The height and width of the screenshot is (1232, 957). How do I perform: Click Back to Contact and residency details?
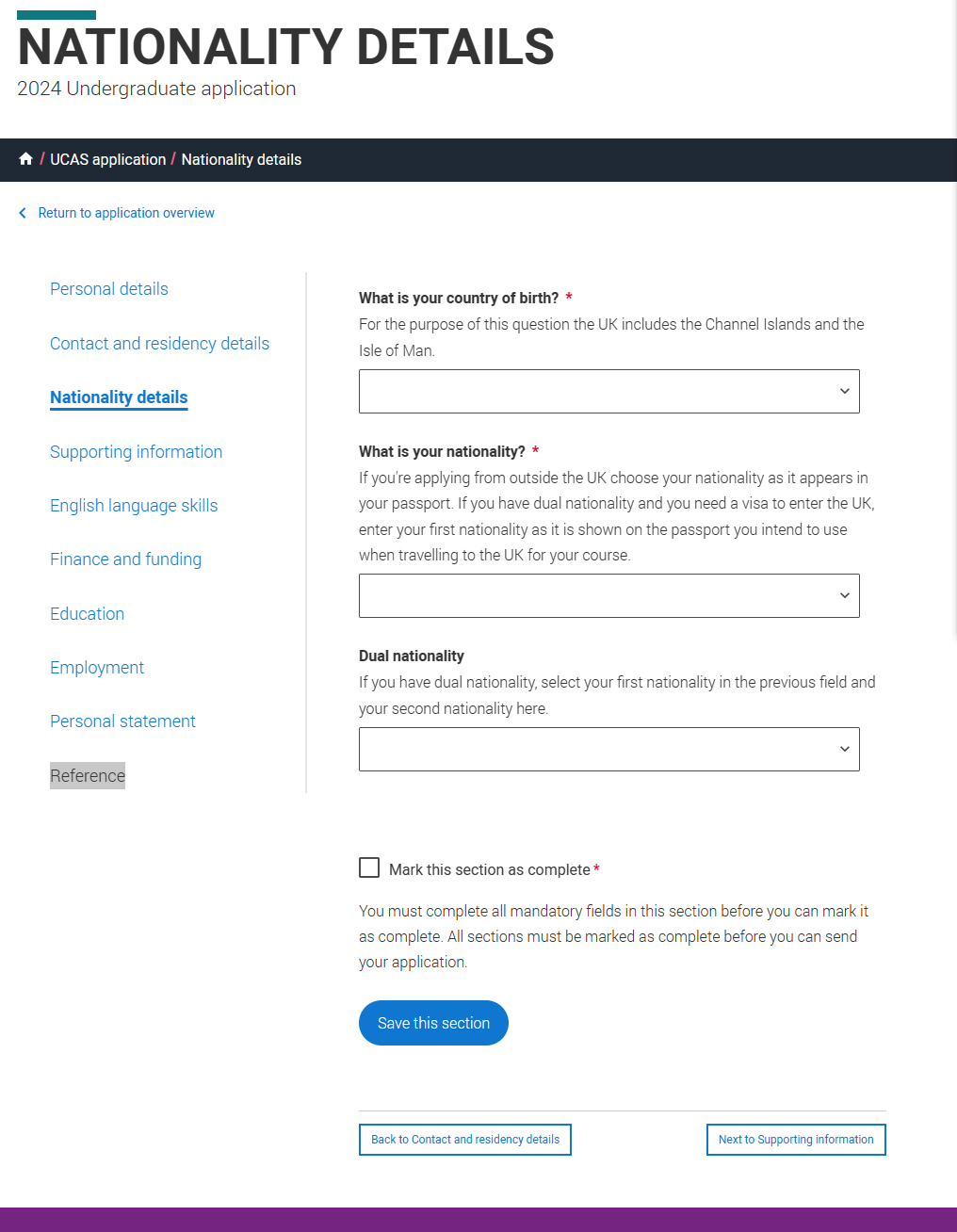[465, 1140]
